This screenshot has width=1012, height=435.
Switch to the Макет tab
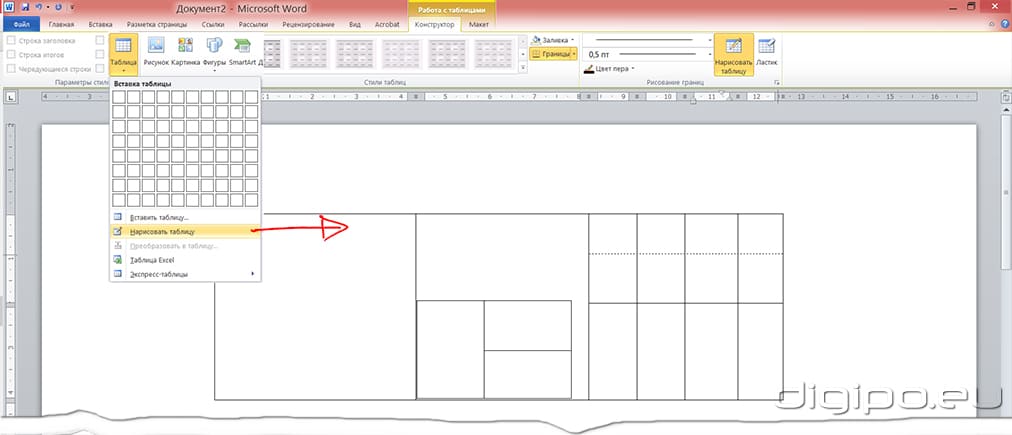480,23
